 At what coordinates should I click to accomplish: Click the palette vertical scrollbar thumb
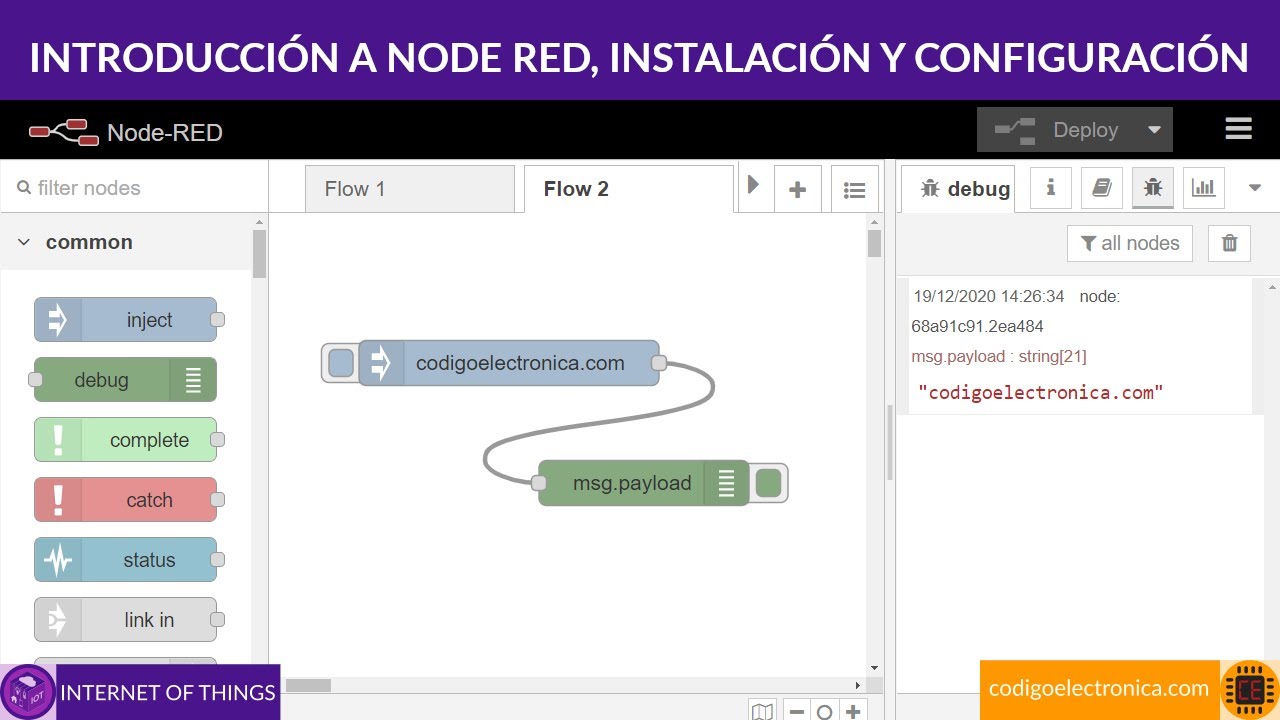coord(259,254)
